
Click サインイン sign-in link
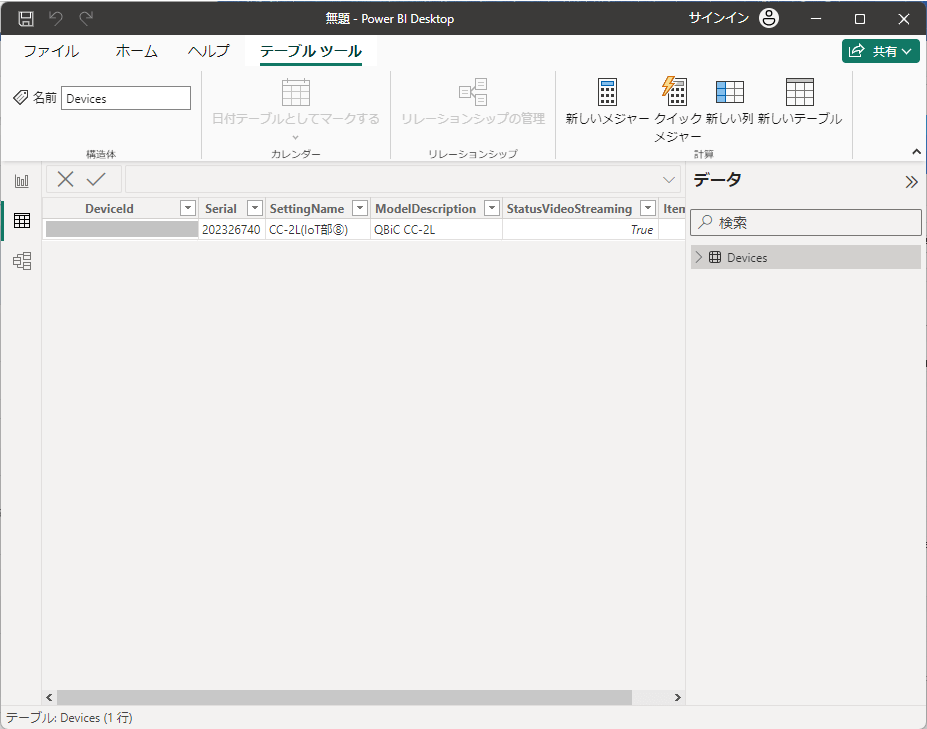(x=718, y=18)
